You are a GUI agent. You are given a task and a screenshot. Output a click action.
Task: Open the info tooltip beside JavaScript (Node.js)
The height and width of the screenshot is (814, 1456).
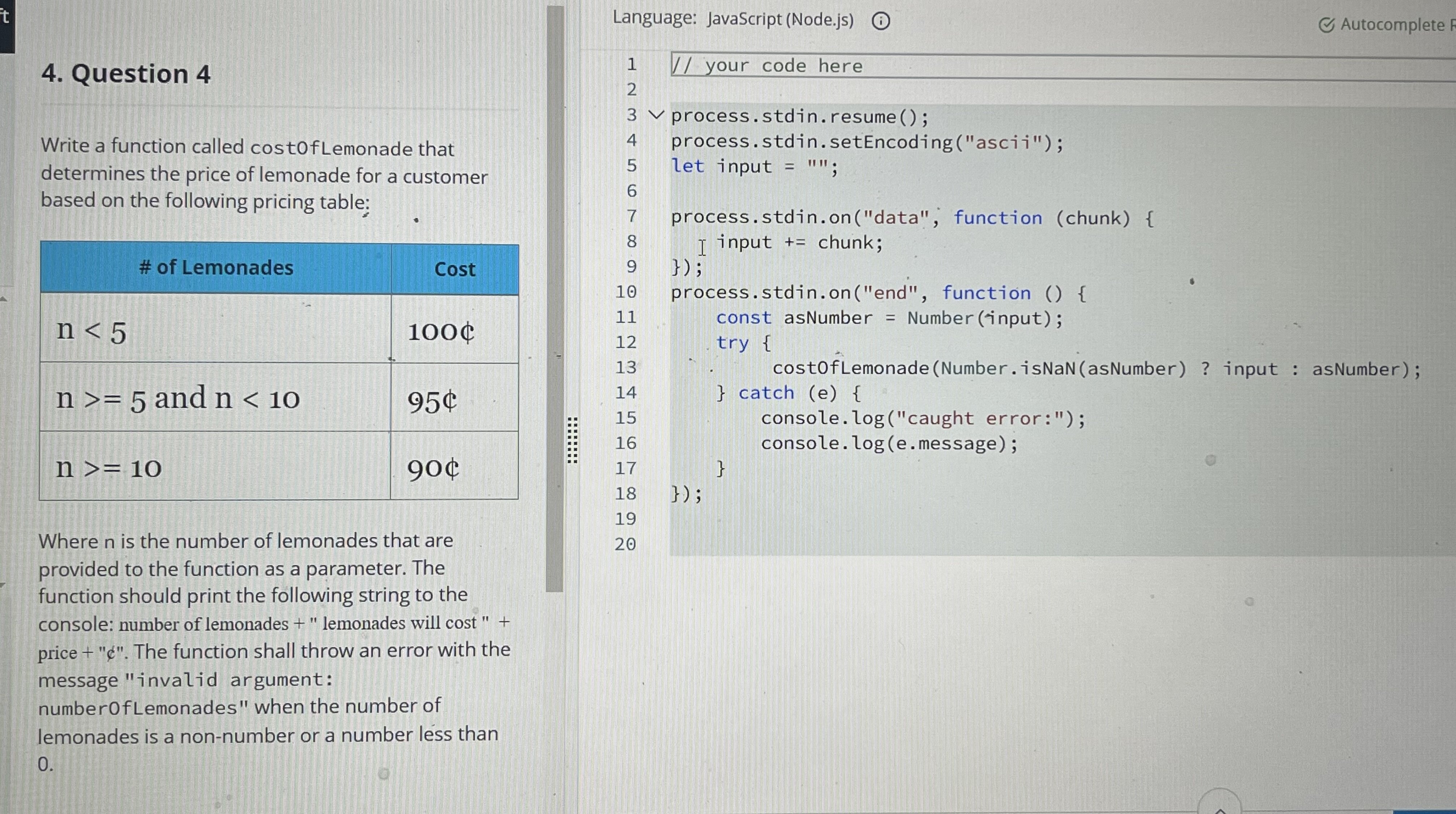click(880, 21)
